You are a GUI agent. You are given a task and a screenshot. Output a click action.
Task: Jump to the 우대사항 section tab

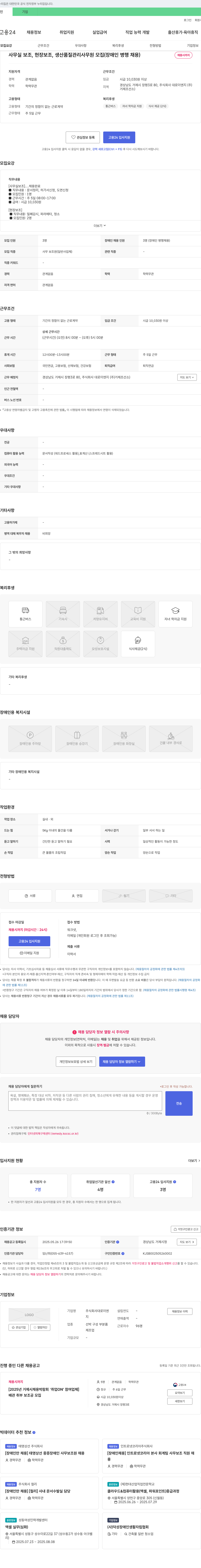pos(81,46)
